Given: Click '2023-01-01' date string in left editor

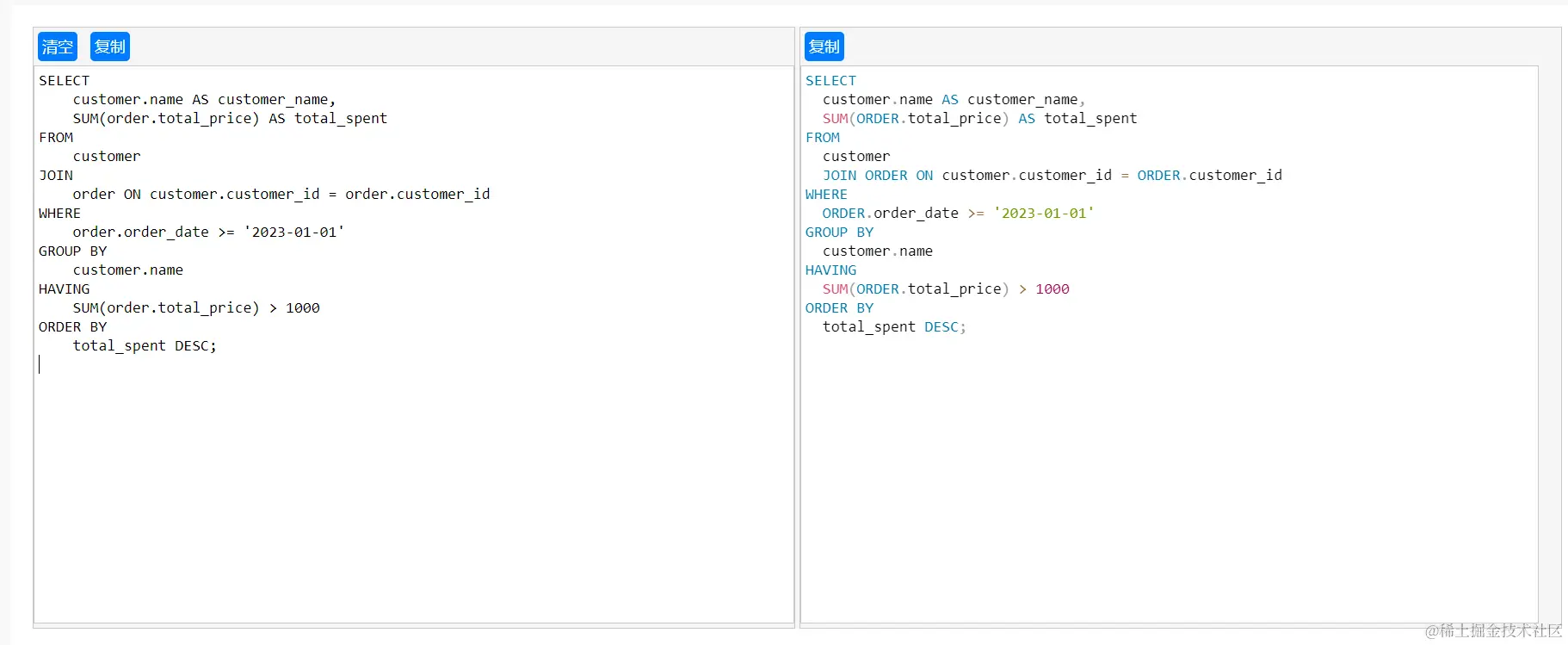Looking at the screenshot, I should pyautogui.click(x=294, y=233).
